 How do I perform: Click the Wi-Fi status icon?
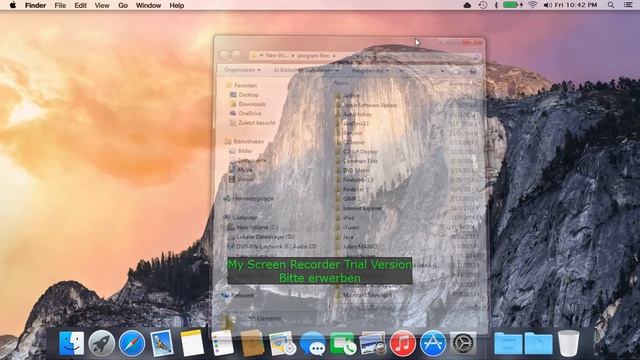click(532, 5)
